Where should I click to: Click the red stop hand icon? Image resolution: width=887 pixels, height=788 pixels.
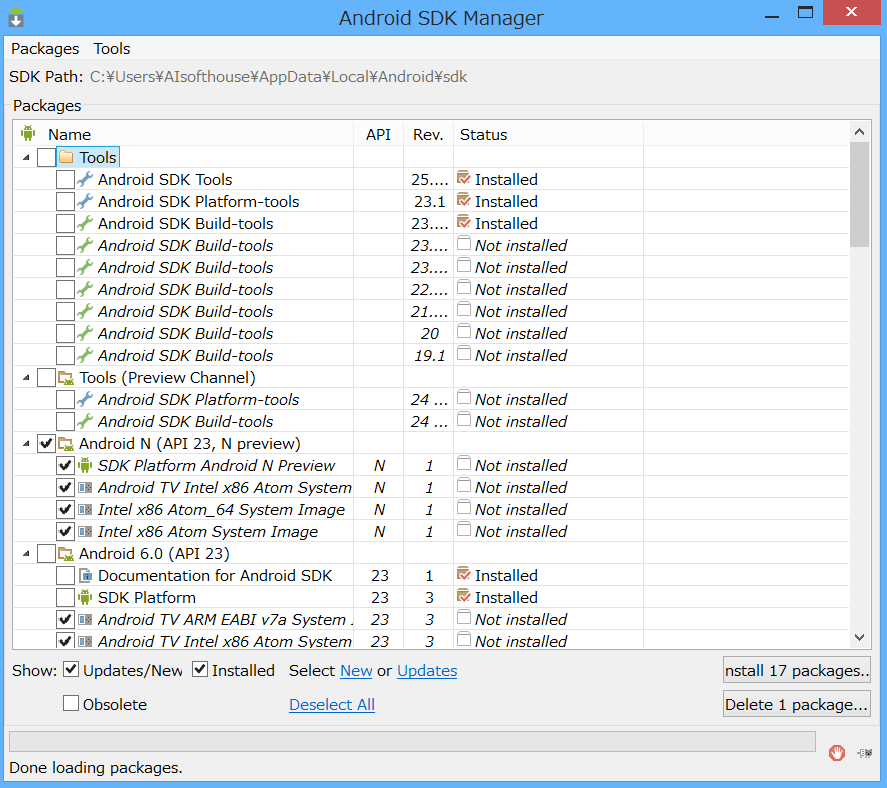837,753
